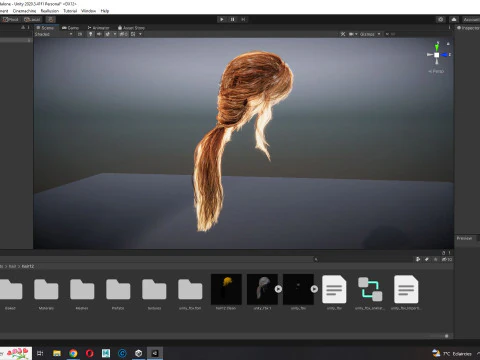This screenshot has height=360, width=480.
Task: Open the Animator tab
Action: click(x=98, y=28)
